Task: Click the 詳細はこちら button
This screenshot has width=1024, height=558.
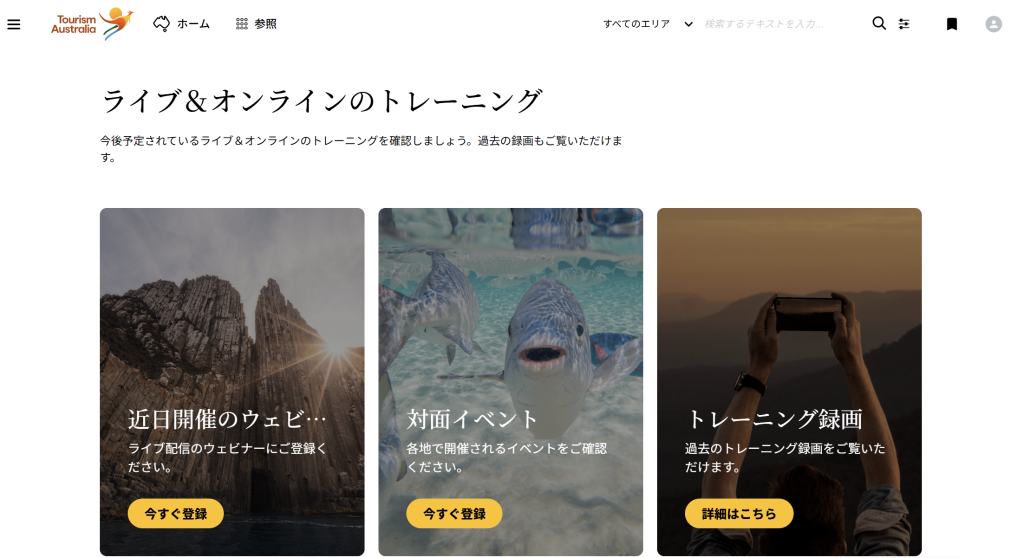Action: pos(739,514)
